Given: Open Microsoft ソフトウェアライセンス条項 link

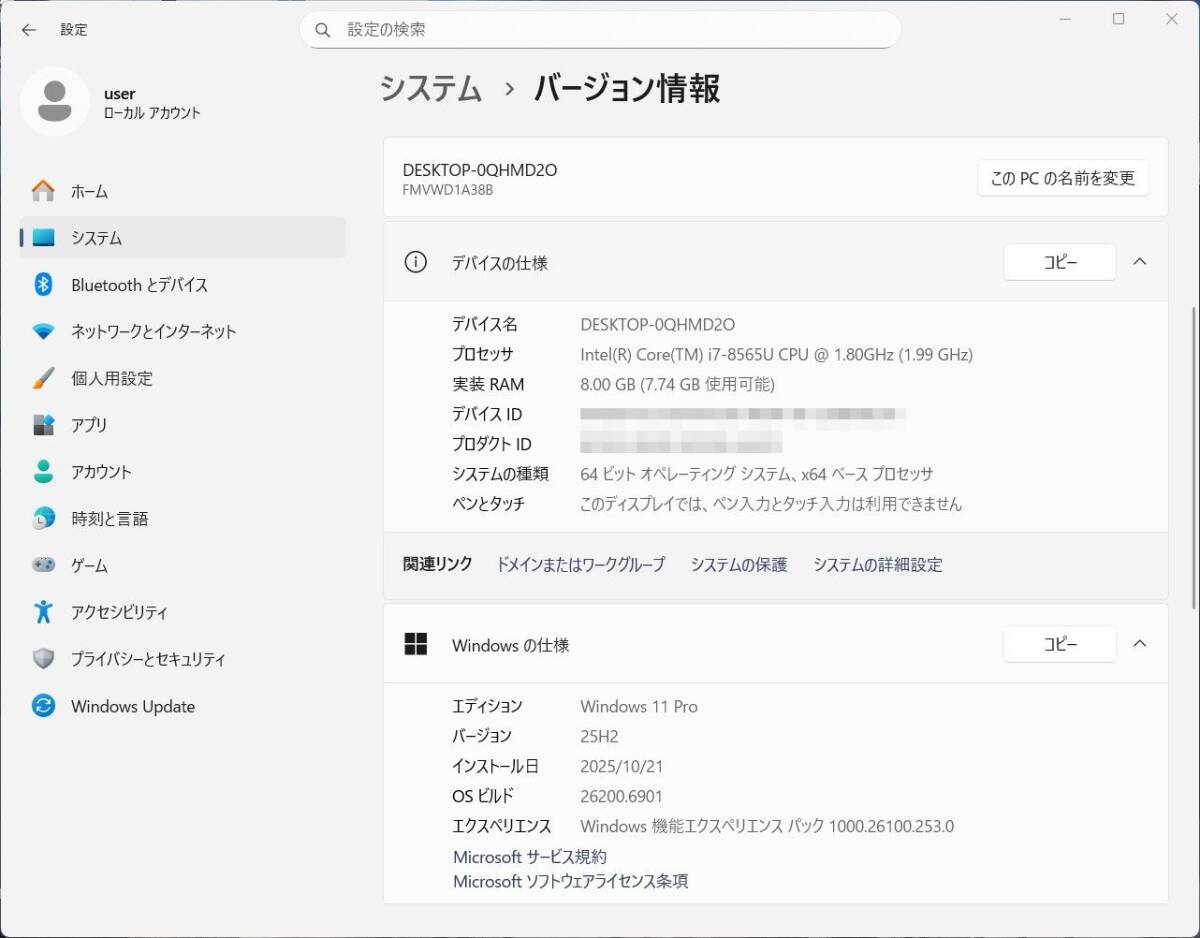Looking at the screenshot, I should tap(570, 881).
